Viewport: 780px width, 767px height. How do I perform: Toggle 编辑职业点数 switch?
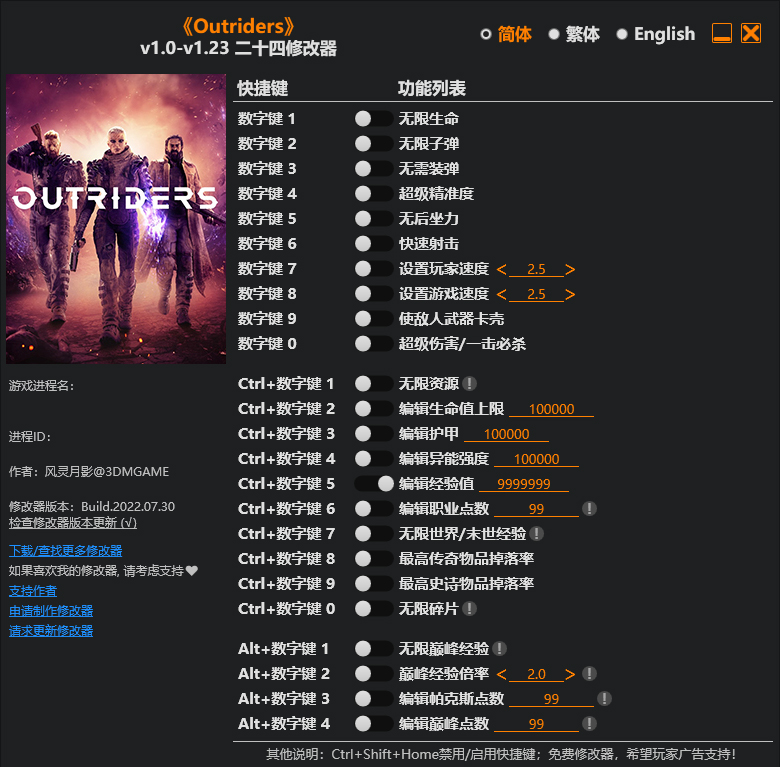374,508
